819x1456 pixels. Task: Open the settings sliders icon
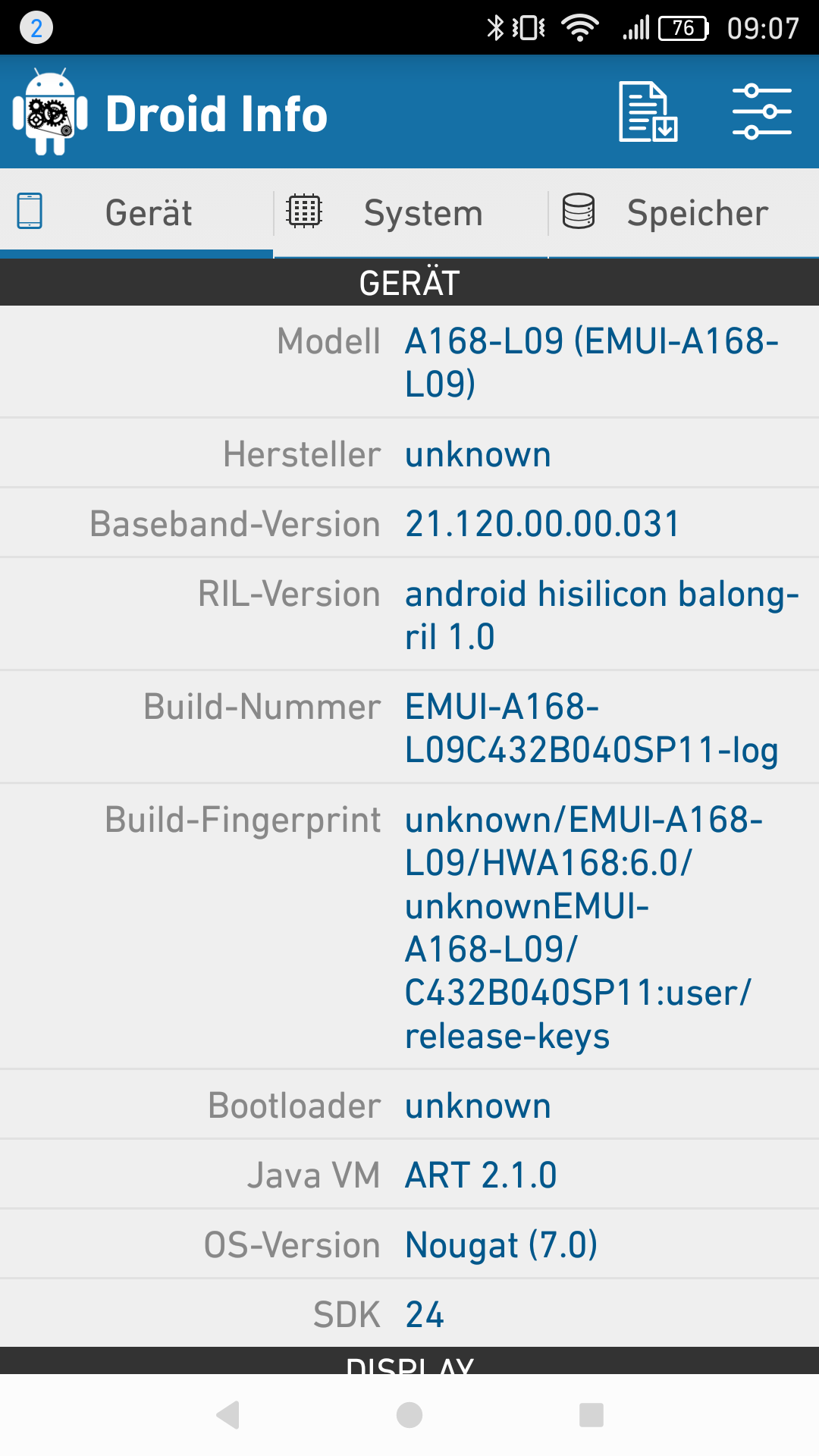pos(761,112)
